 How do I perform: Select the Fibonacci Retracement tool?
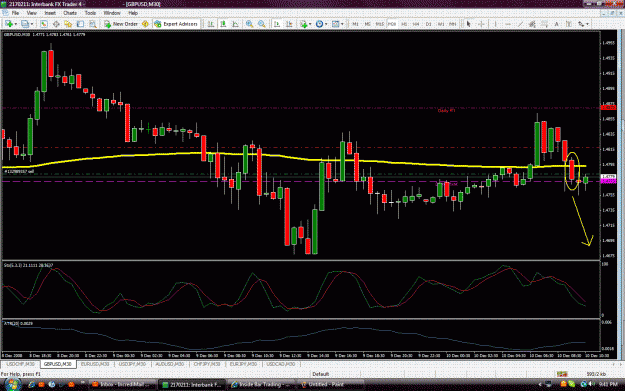(x=544, y=24)
